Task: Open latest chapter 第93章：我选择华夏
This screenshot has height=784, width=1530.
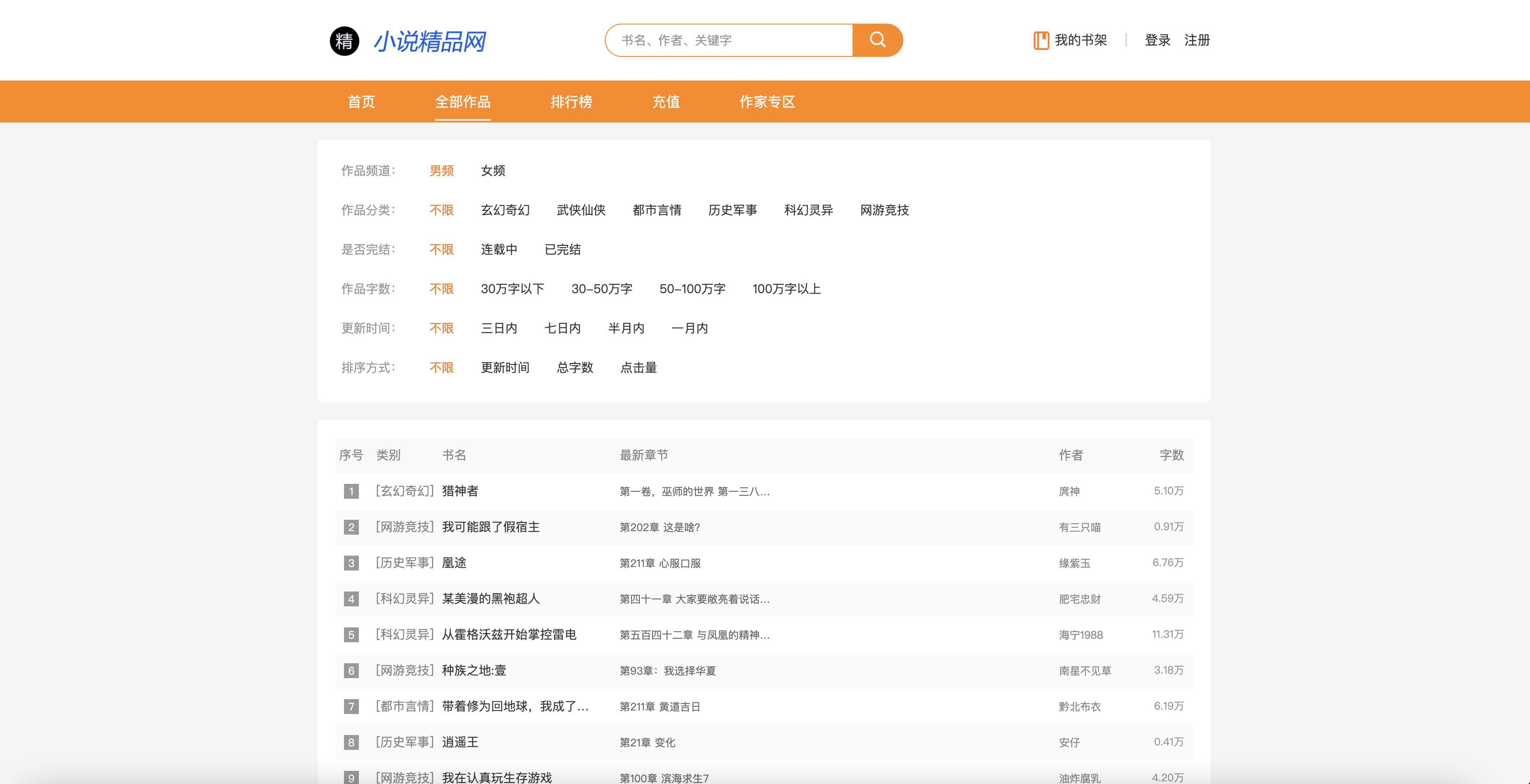Action: tap(667, 671)
